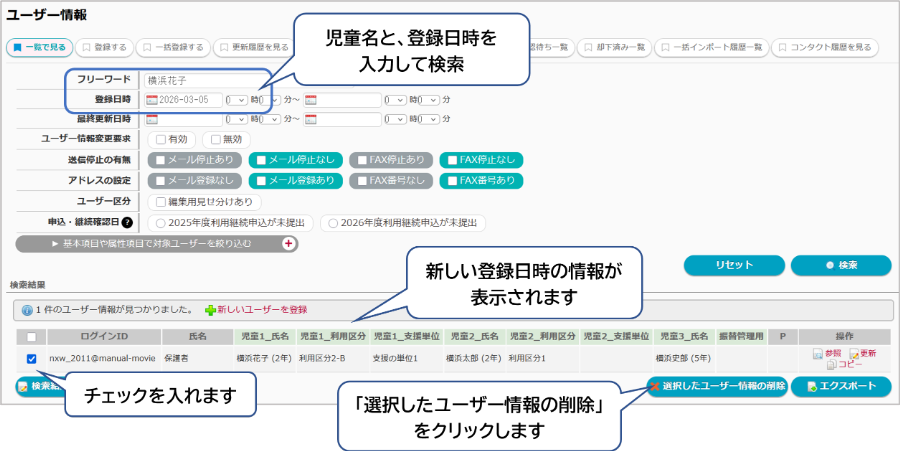900x451 pixels.
Task: Switch to the 登録する tab
Action: (x=104, y=47)
